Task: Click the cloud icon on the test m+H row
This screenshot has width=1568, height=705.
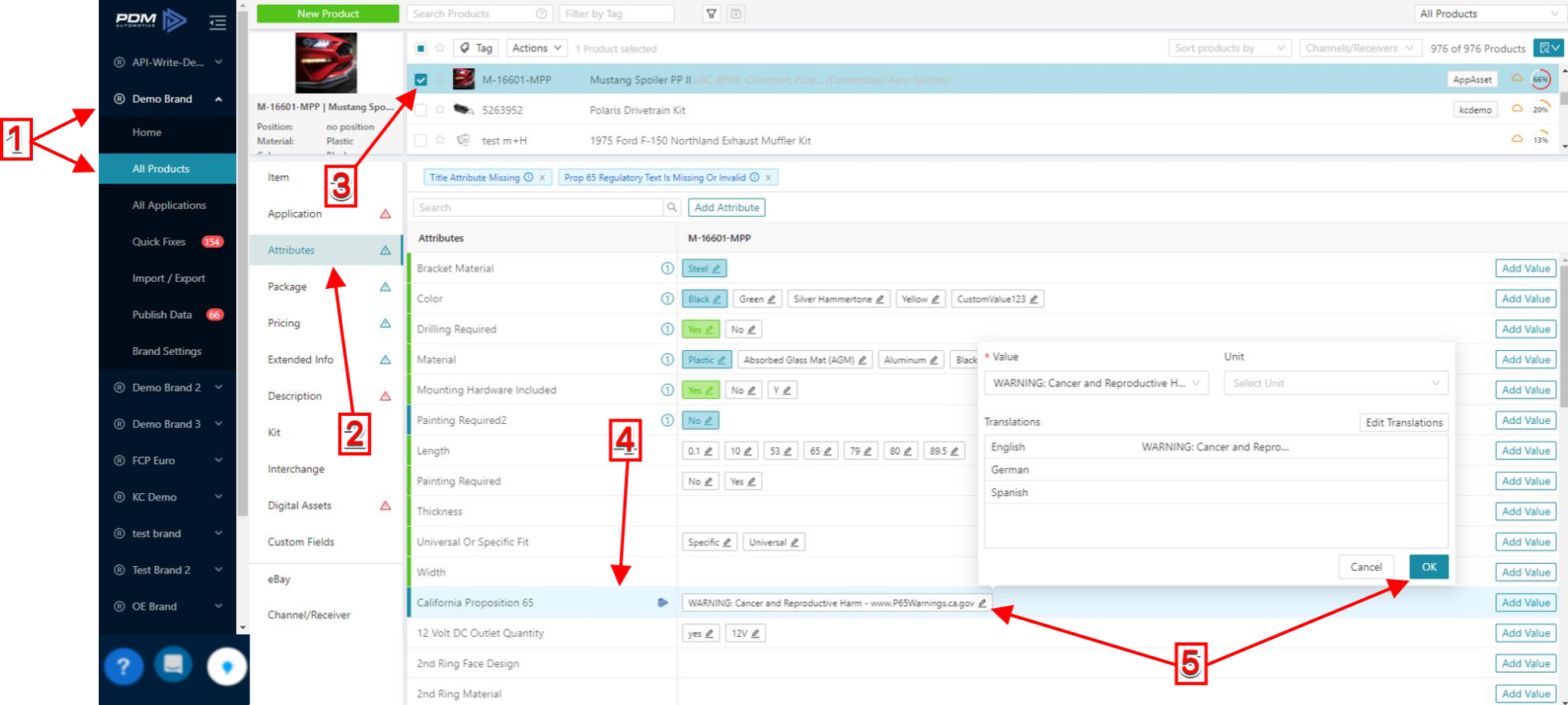Action: pyautogui.click(x=1517, y=139)
